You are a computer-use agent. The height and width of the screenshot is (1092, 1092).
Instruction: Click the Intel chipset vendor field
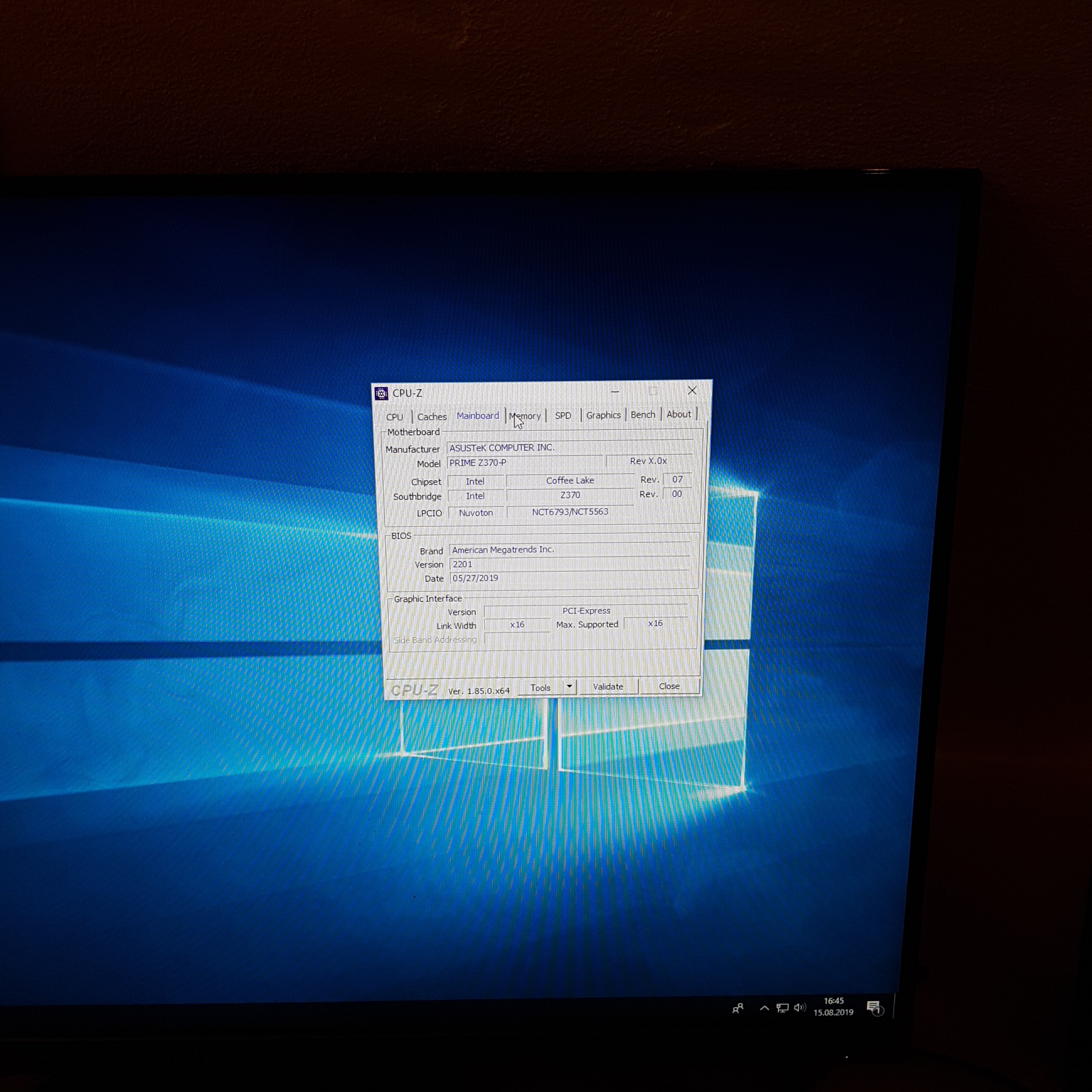click(475, 482)
